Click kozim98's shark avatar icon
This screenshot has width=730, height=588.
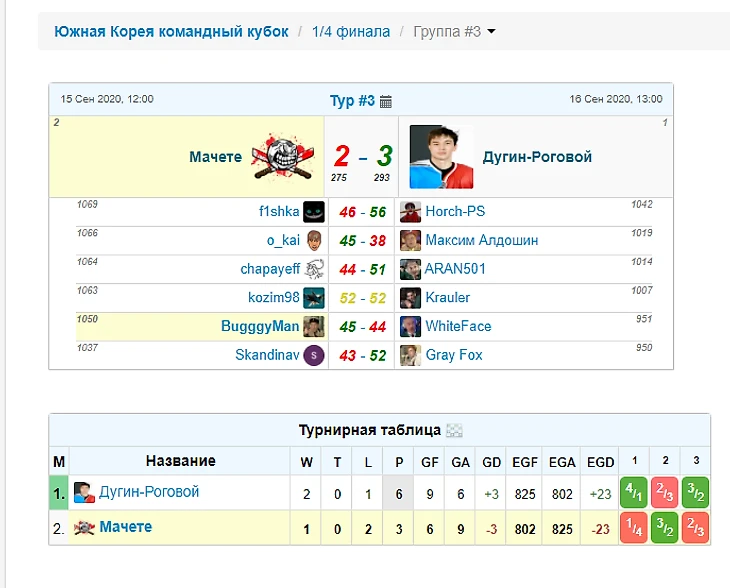pos(314,298)
